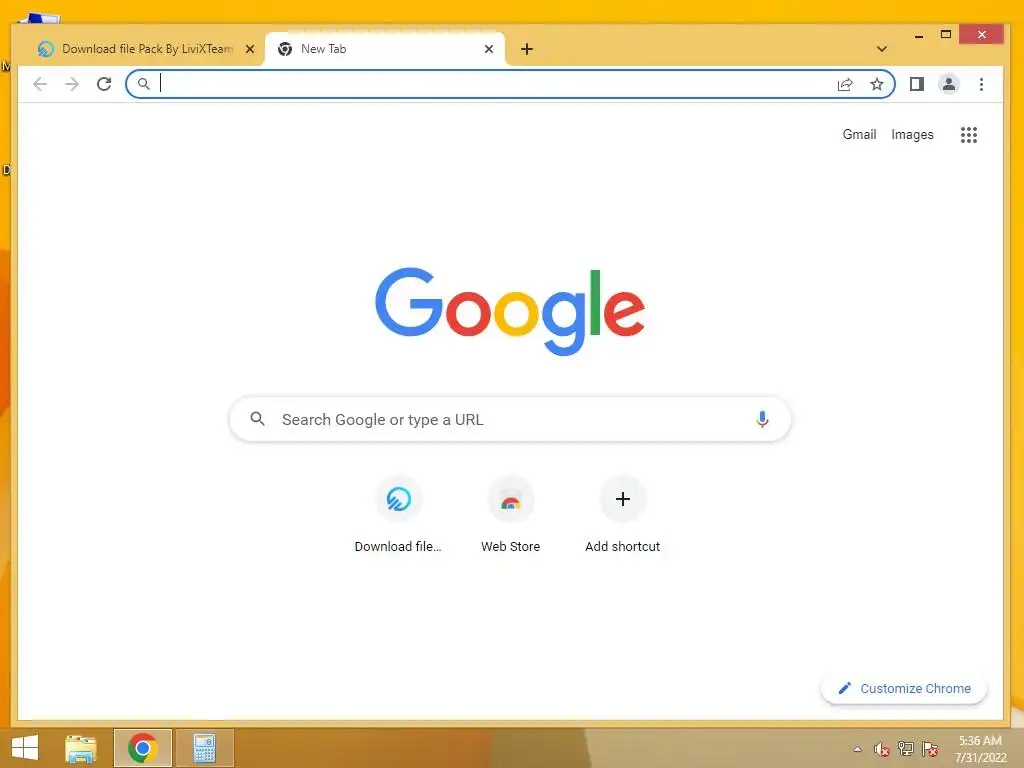This screenshot has height=768, width=1024.
Task: Click the search icon in the address bar
Action: pos(144,84)
